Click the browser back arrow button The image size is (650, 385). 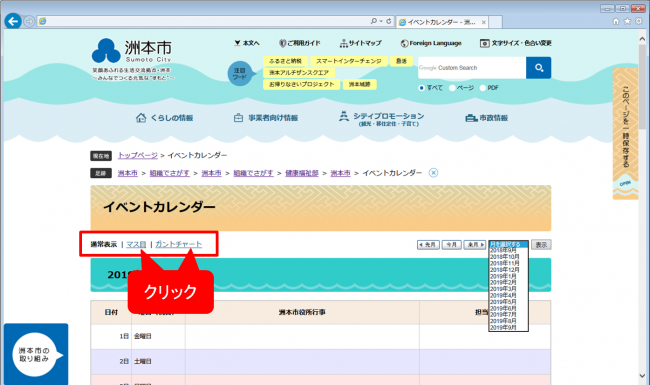click(x=13, y=21)
